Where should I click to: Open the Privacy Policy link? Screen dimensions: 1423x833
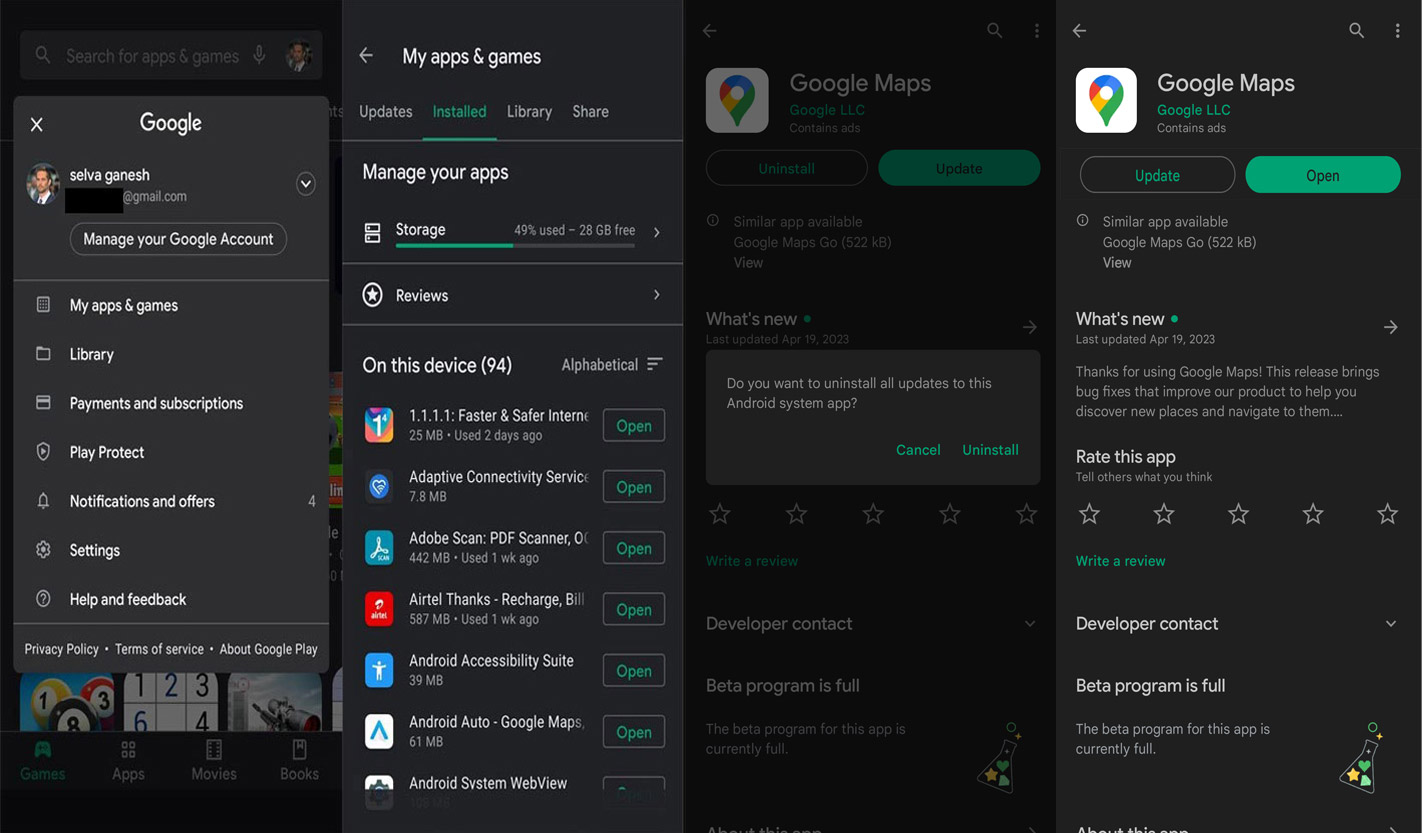click(x=61, y=649)
